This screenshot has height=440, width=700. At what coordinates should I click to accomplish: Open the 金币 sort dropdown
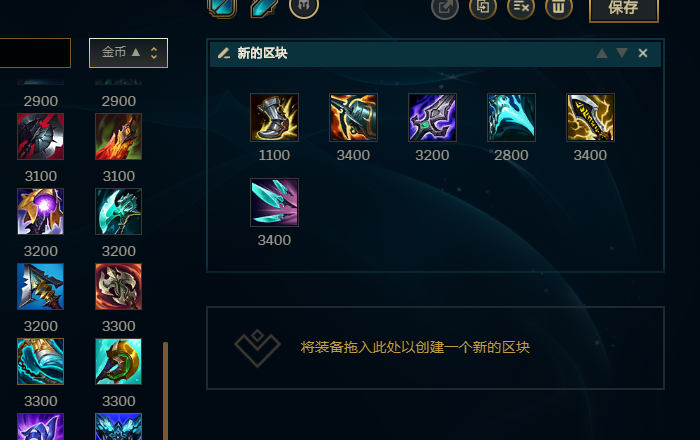129,53
